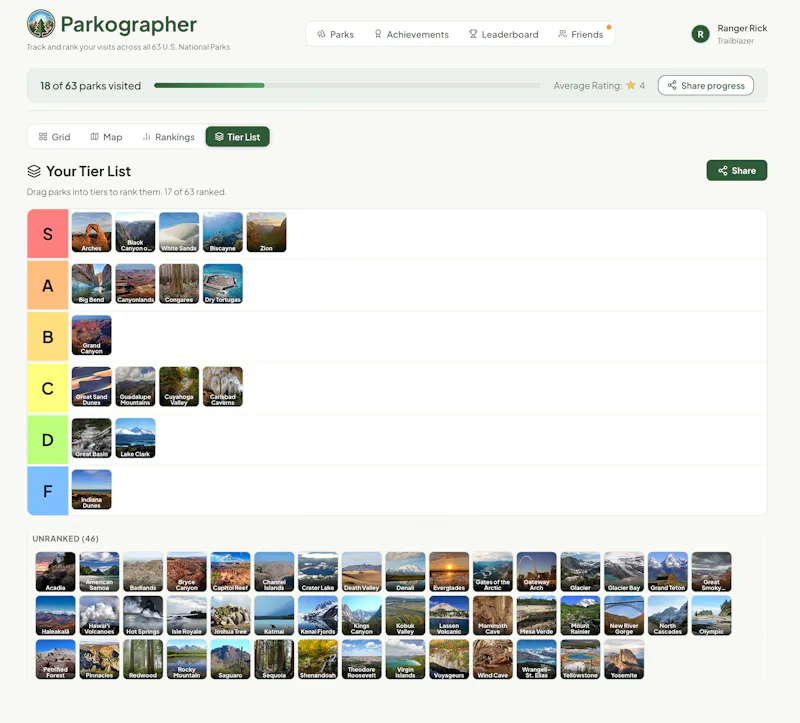800x723 pixels.
Task: Pick the unranked Hot Springs tile
Action: click(143, 616)
